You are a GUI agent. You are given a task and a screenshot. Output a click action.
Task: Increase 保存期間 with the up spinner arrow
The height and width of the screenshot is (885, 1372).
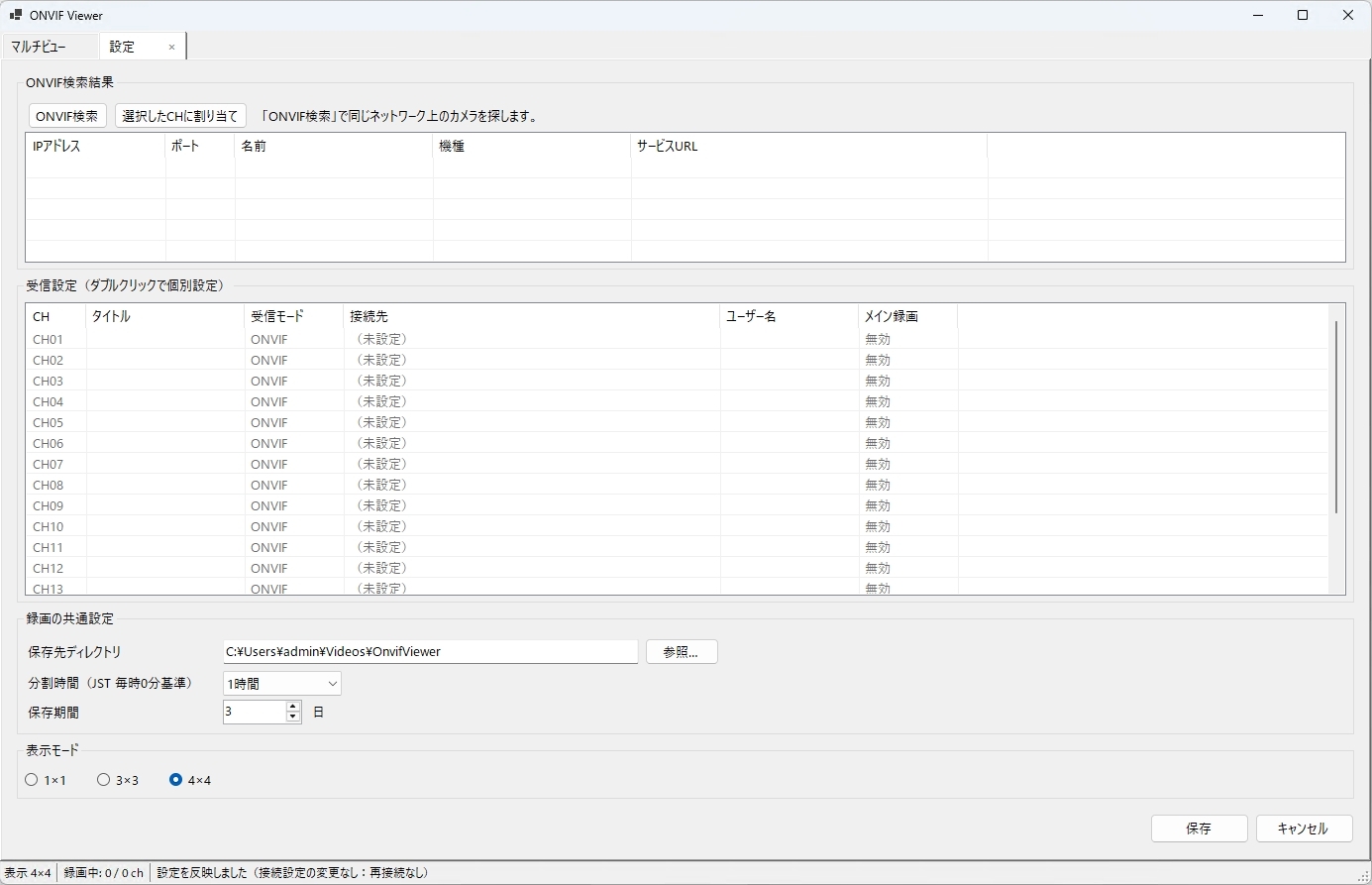click(x=293, y=706)
